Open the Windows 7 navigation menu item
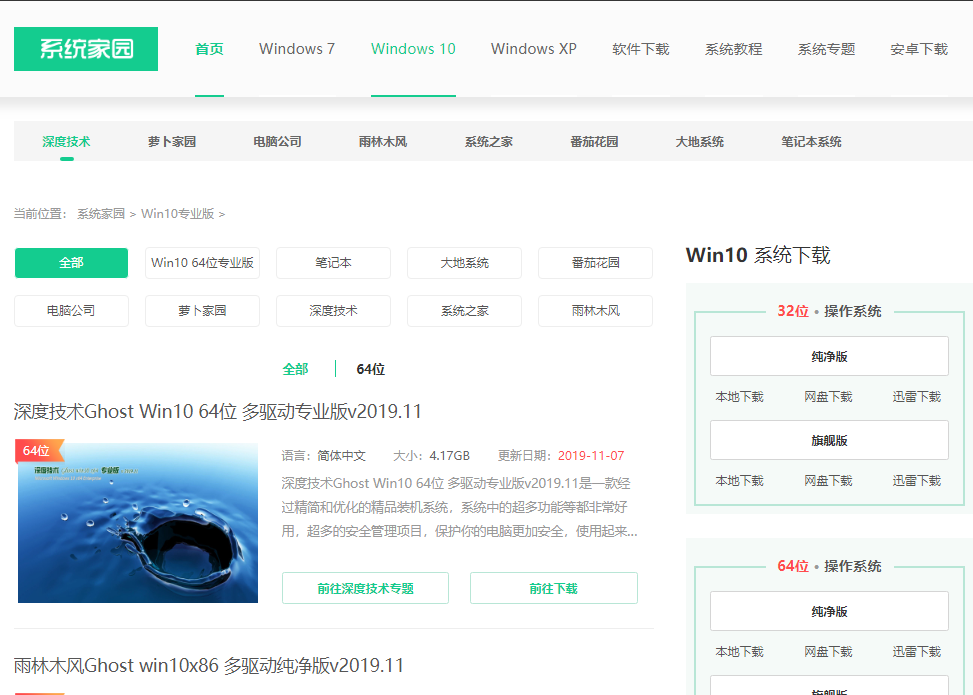 [296, 48]
